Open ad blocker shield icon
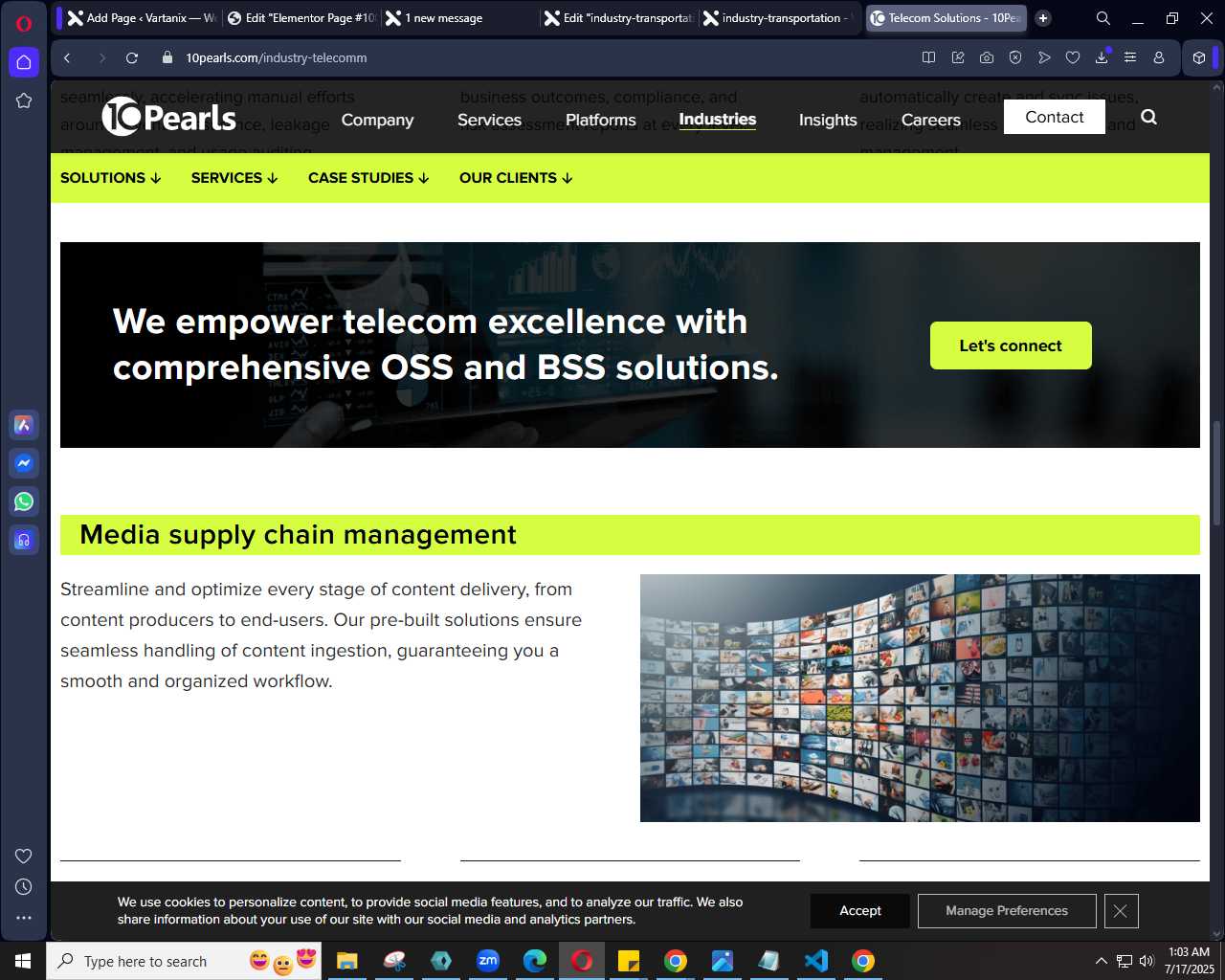 [1015, 57]
